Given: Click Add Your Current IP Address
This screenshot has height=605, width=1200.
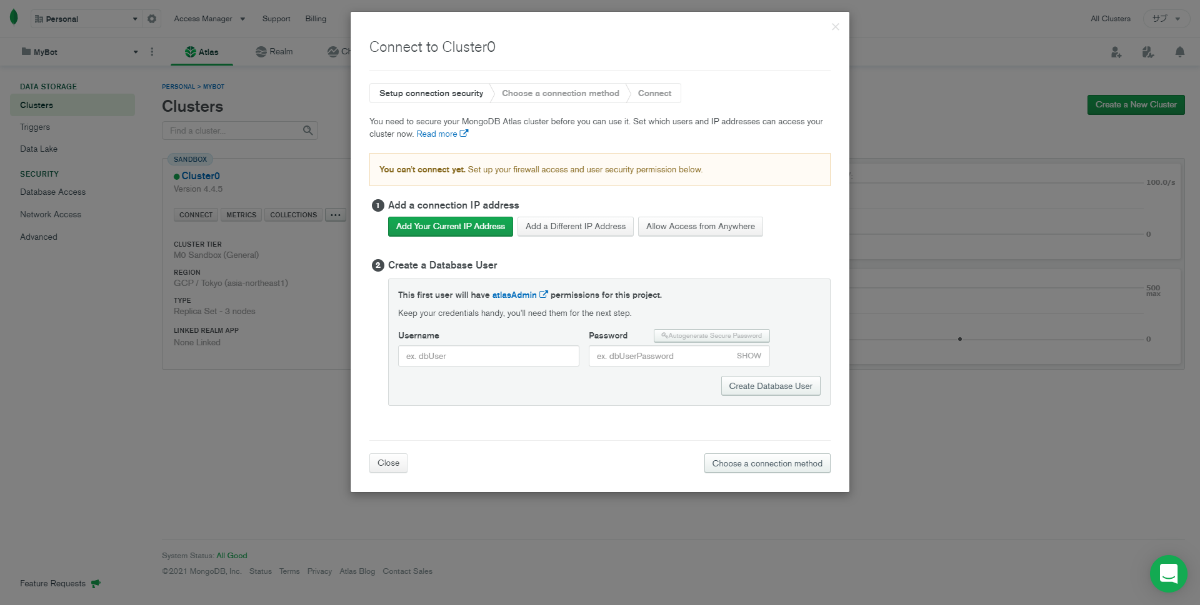Looking at the screenshot, I should point(450,226).
